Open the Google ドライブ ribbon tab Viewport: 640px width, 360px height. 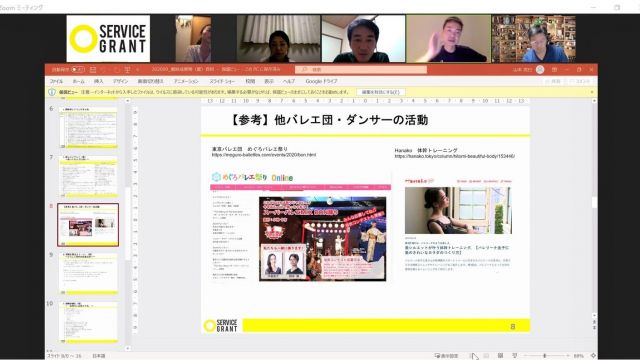(x=321, y=81)
